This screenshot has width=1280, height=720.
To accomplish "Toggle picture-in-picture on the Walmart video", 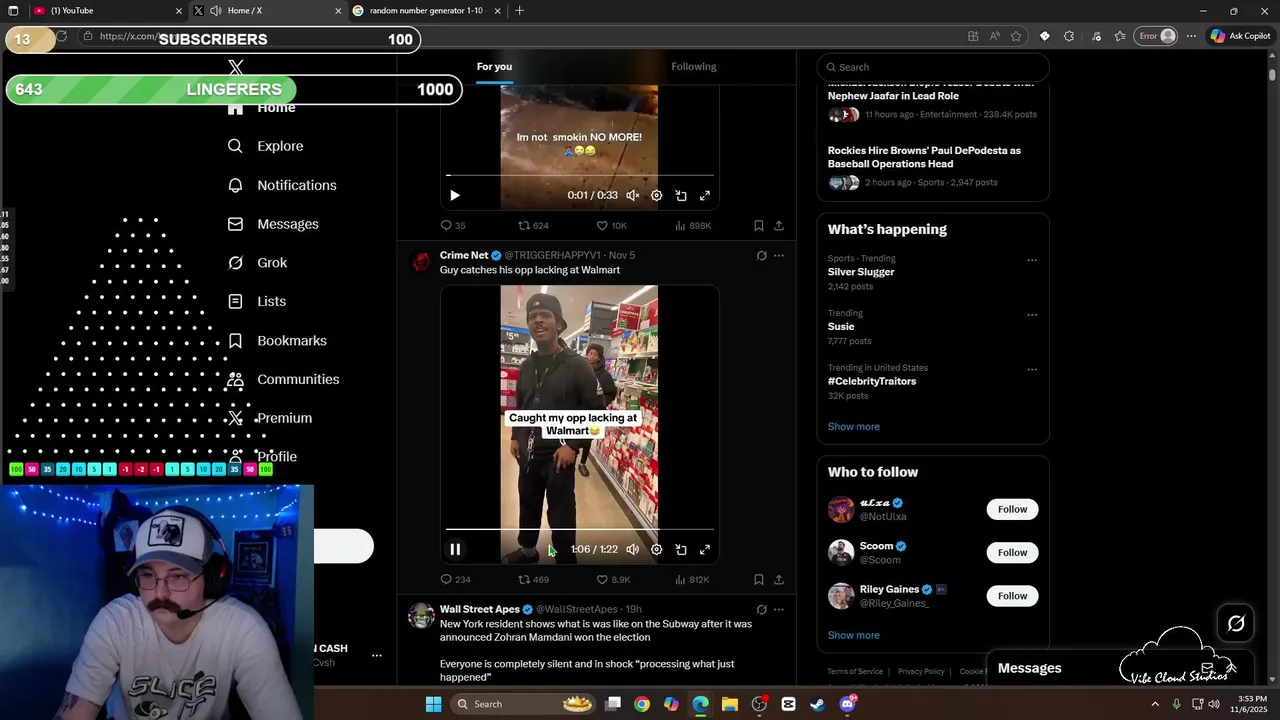I will pos(681,549).
